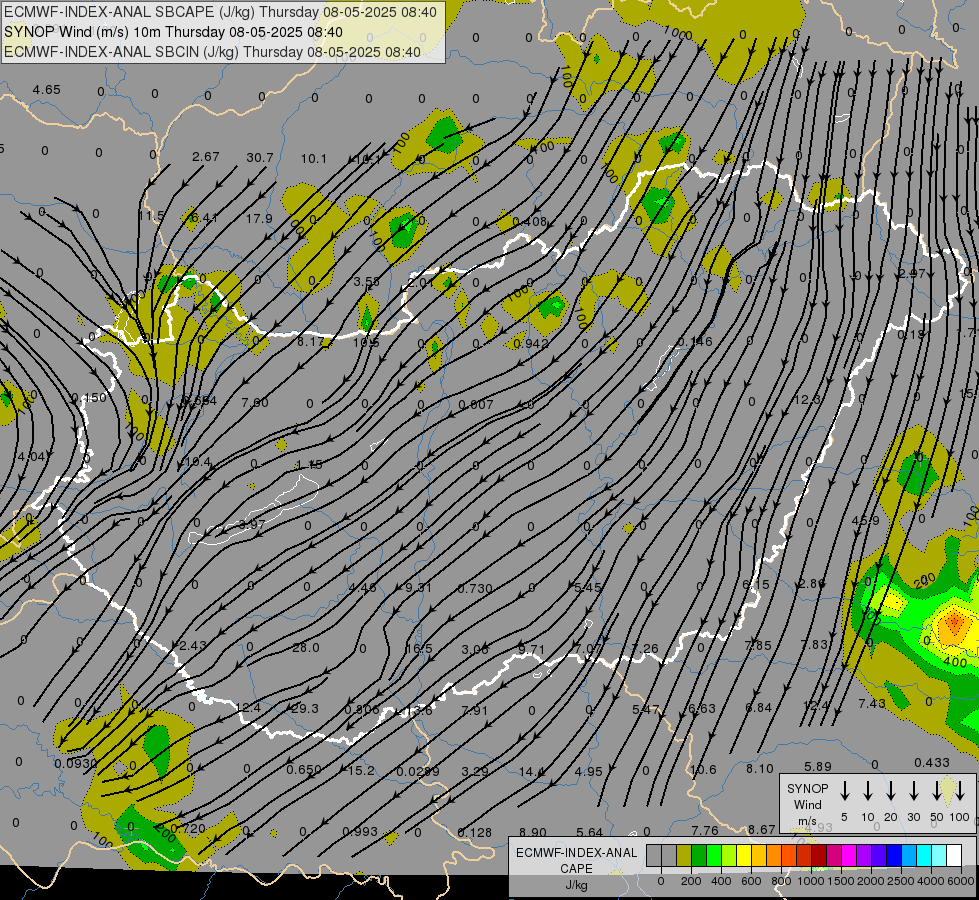The image size is (979, 900).
Task: Click the 0.942 value on the map
Action: (530, 343)
